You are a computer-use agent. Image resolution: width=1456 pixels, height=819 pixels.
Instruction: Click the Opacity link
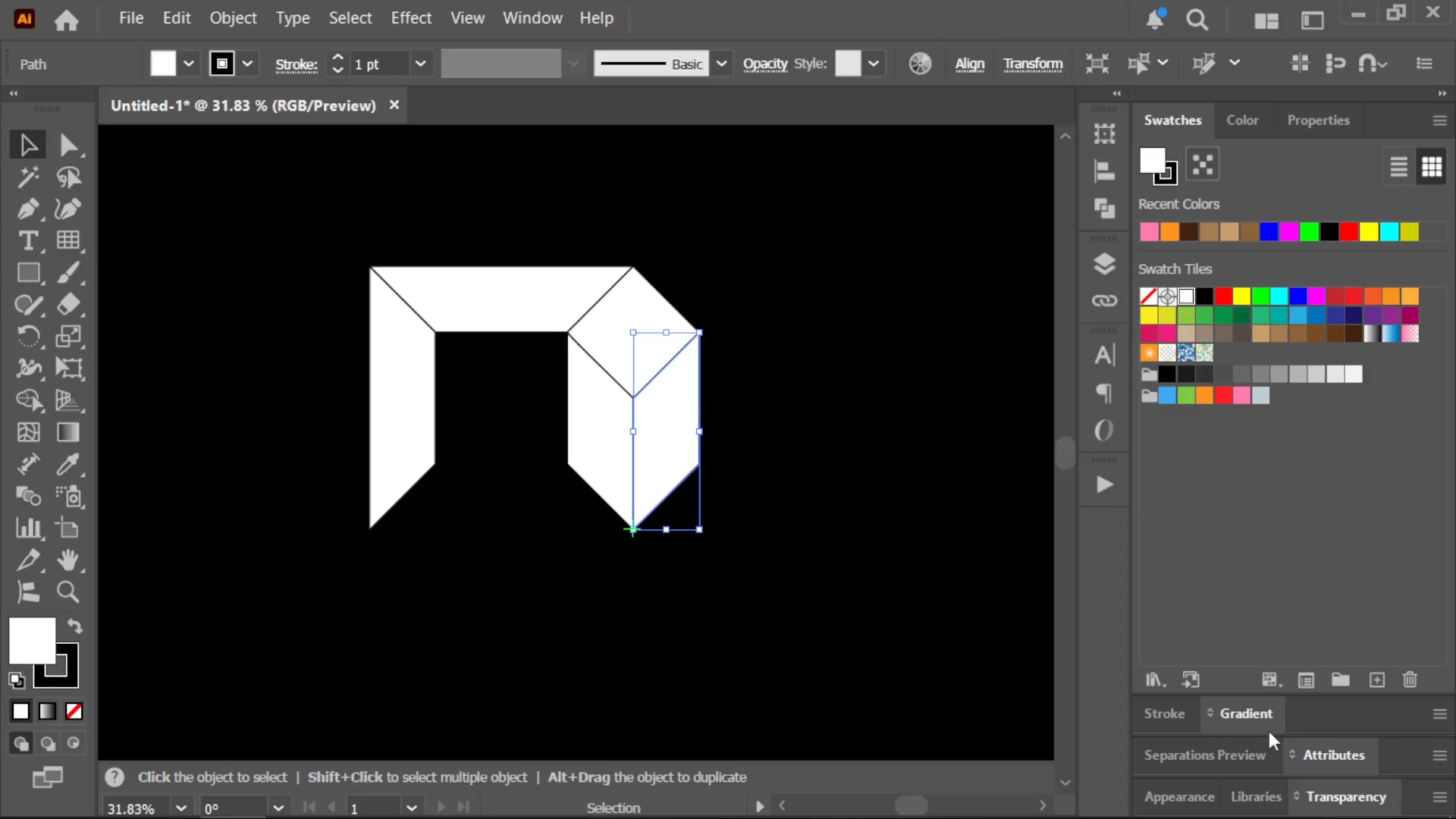[x=765, y=64]
